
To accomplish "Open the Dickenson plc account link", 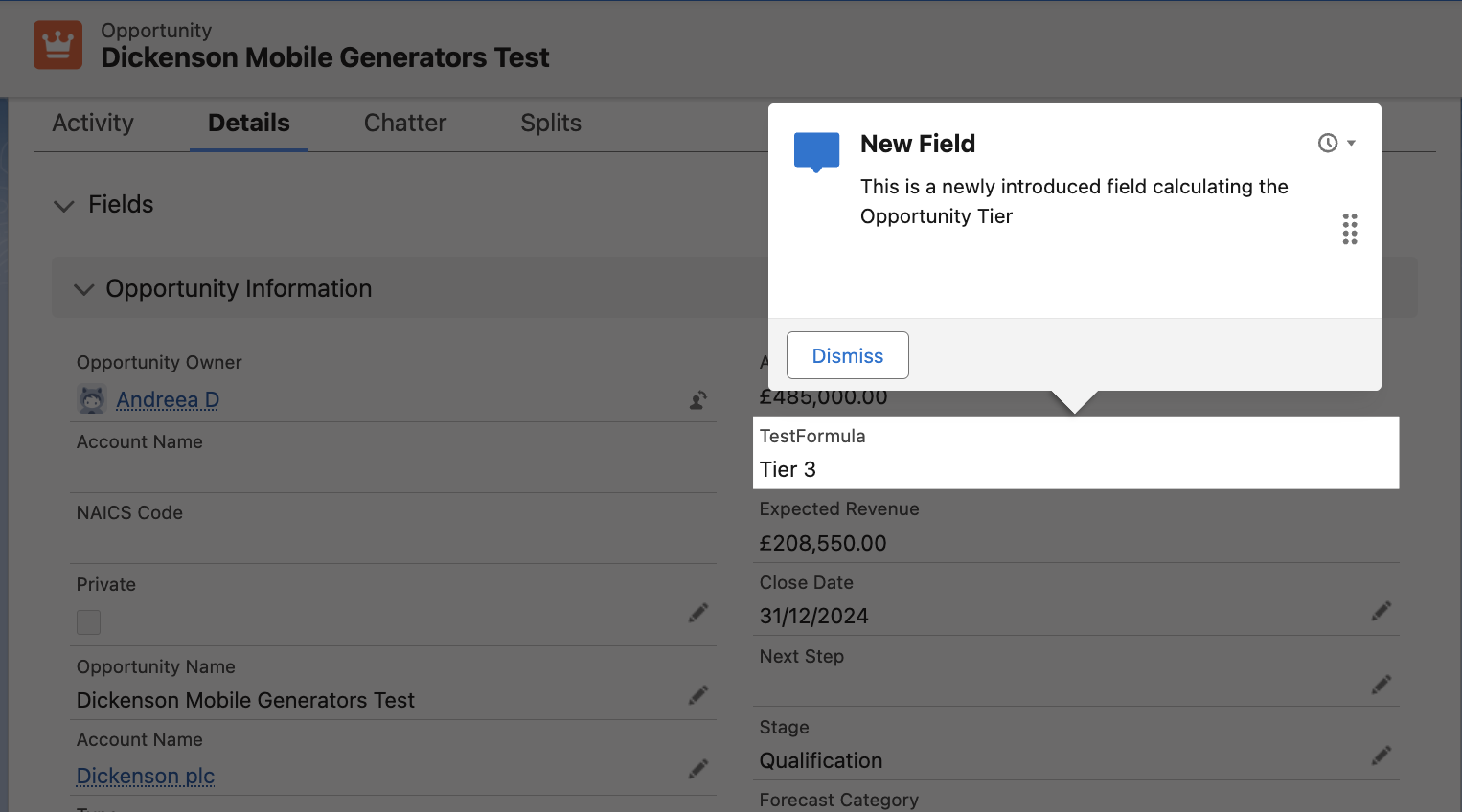I will tap(146, 776).
